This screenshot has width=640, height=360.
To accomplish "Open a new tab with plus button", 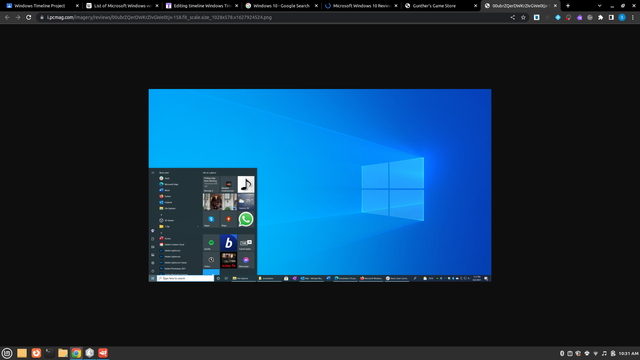I will click(x=568, y=6).
